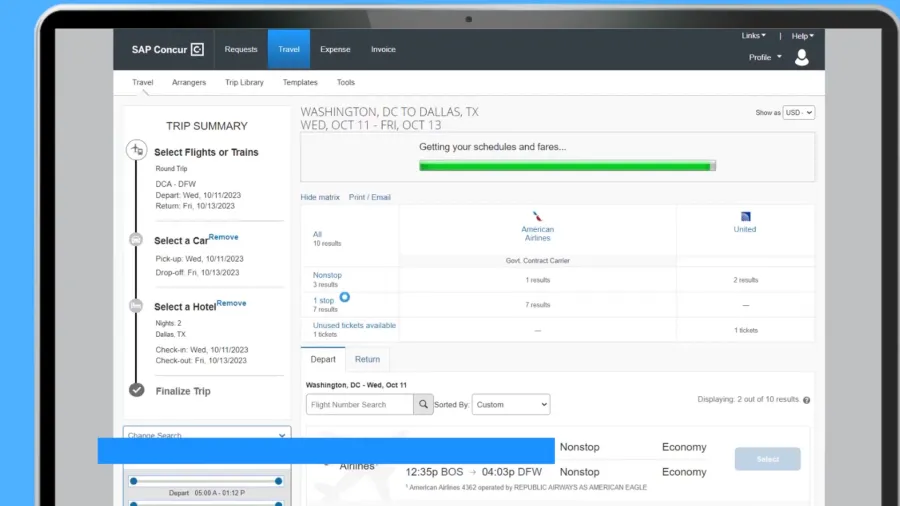Click the left handle of Depart time slider
The image size is (900, 506).
134,481
